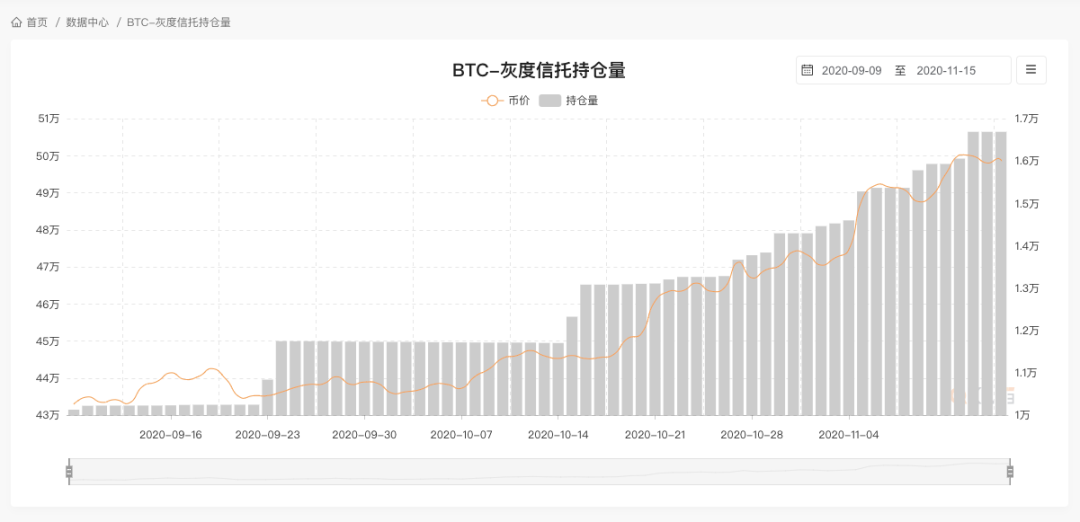The image size is (1080, 522).
Task: Click right axis label 1.4万
Action: 1027,246
